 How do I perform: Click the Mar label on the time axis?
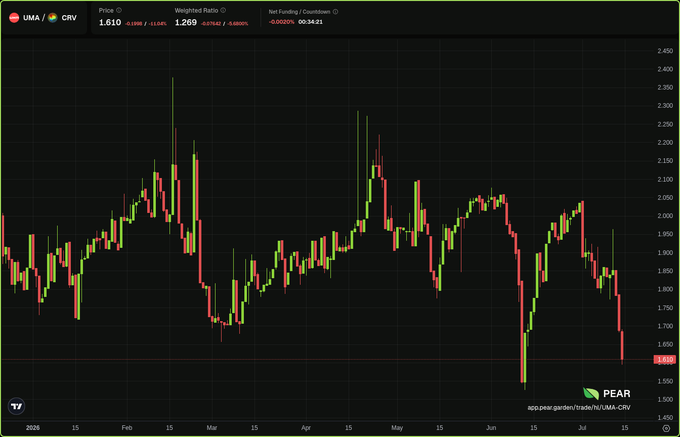coord(212,428)
